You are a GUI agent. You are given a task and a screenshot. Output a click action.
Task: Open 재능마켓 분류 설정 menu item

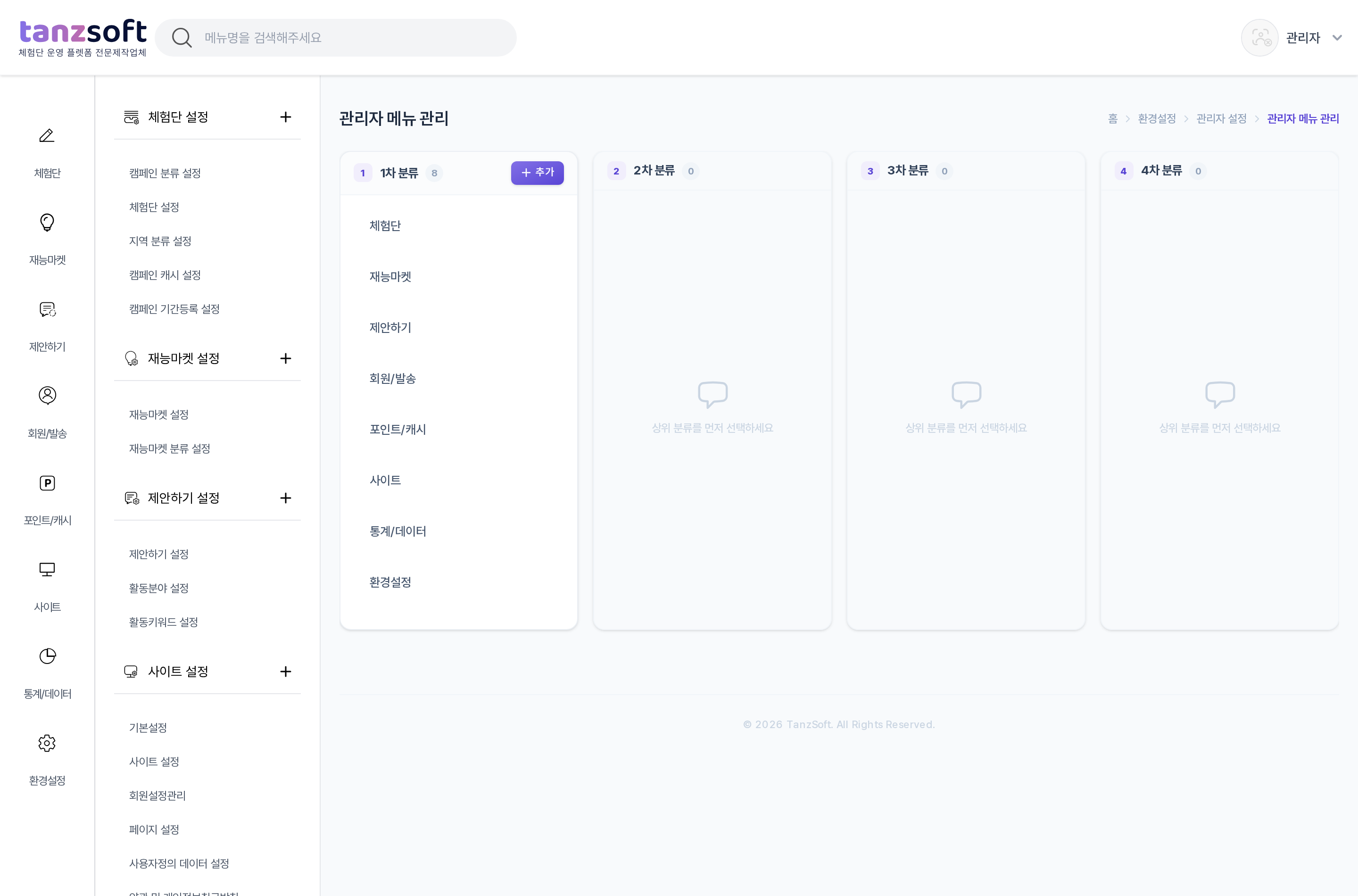(x=169, y=448)
